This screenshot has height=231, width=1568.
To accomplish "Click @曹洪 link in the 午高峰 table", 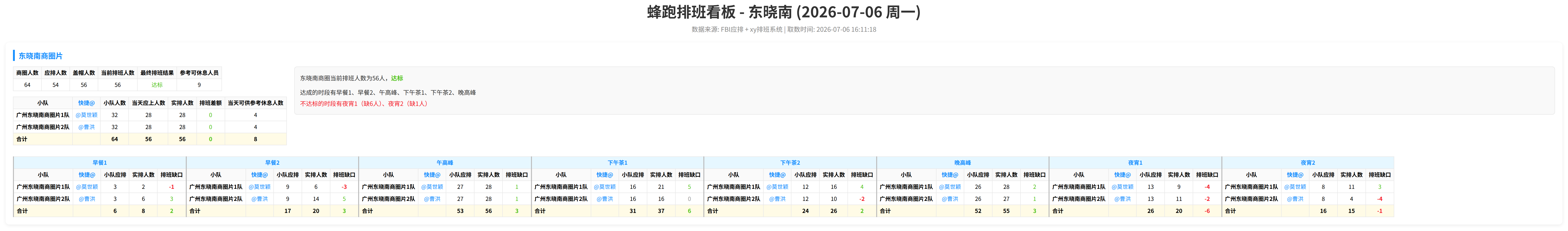I will 432,199.
